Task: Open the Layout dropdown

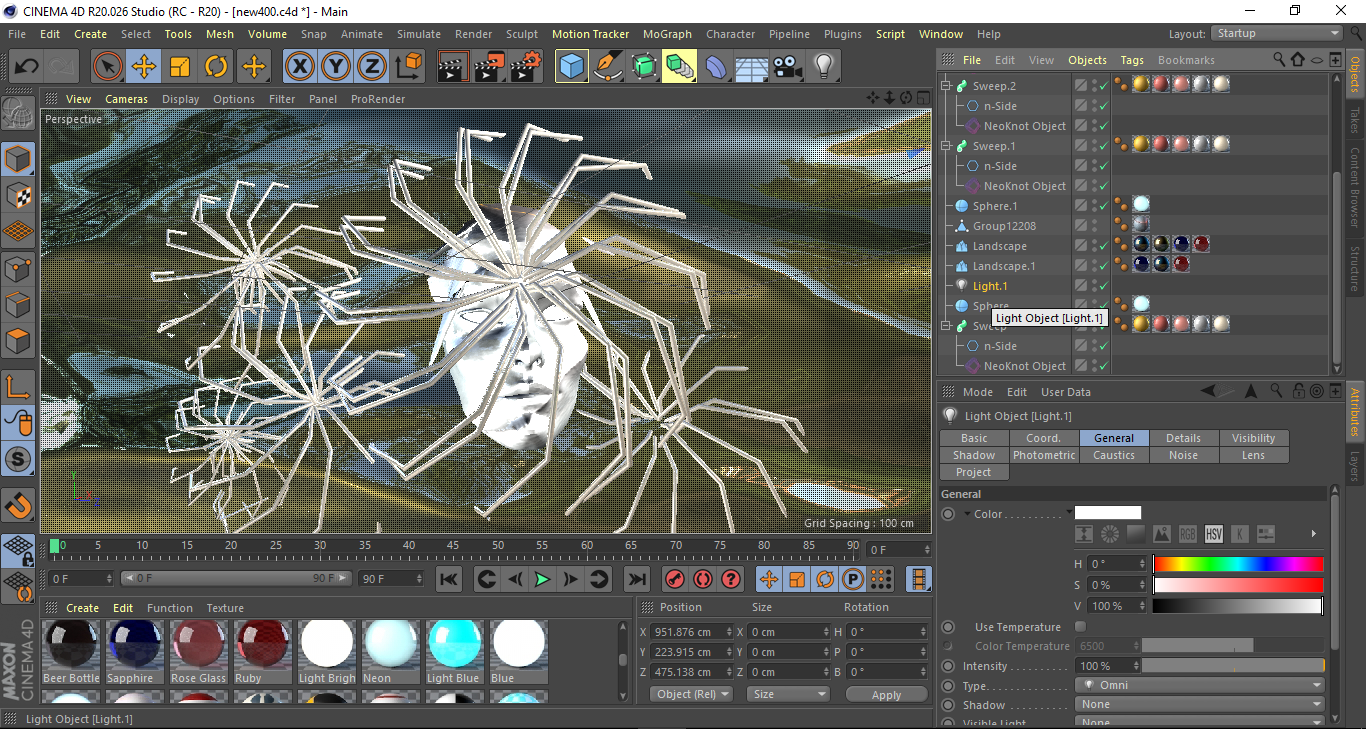Action: (1277, 33)
